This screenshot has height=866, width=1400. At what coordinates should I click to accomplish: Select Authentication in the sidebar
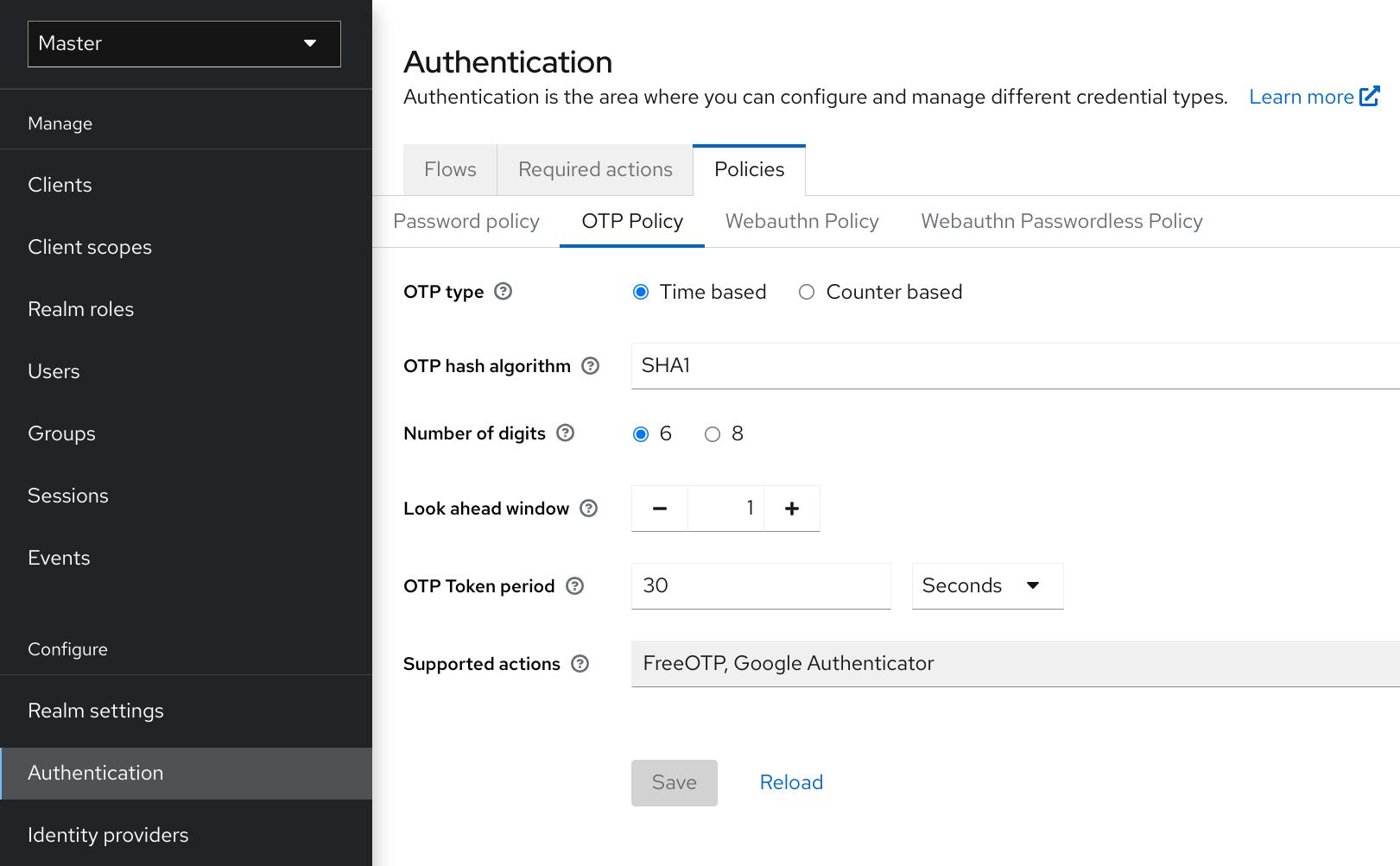click(x=186, y=773)
